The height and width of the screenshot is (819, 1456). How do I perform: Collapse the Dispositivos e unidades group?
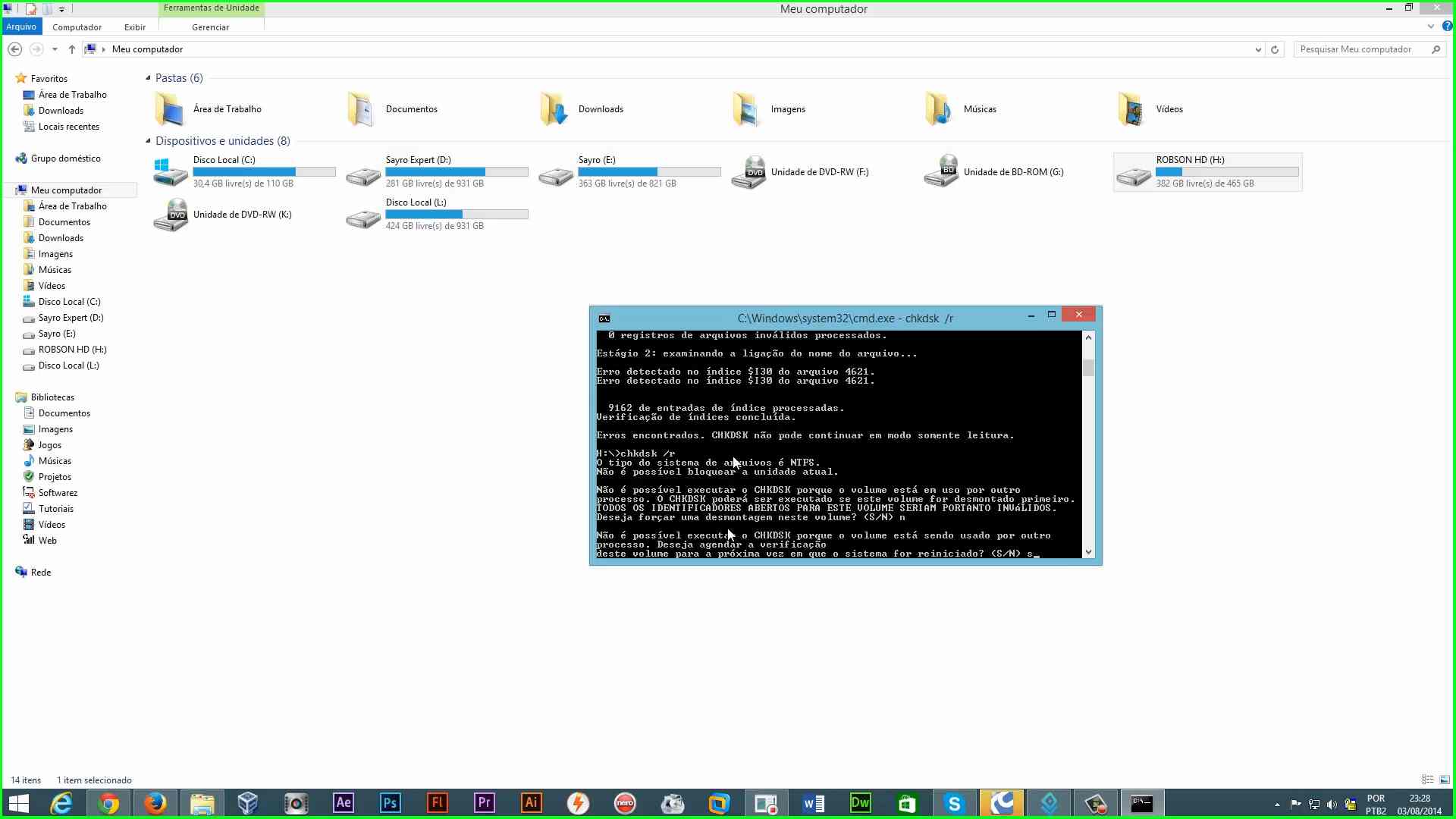point(148,141)
